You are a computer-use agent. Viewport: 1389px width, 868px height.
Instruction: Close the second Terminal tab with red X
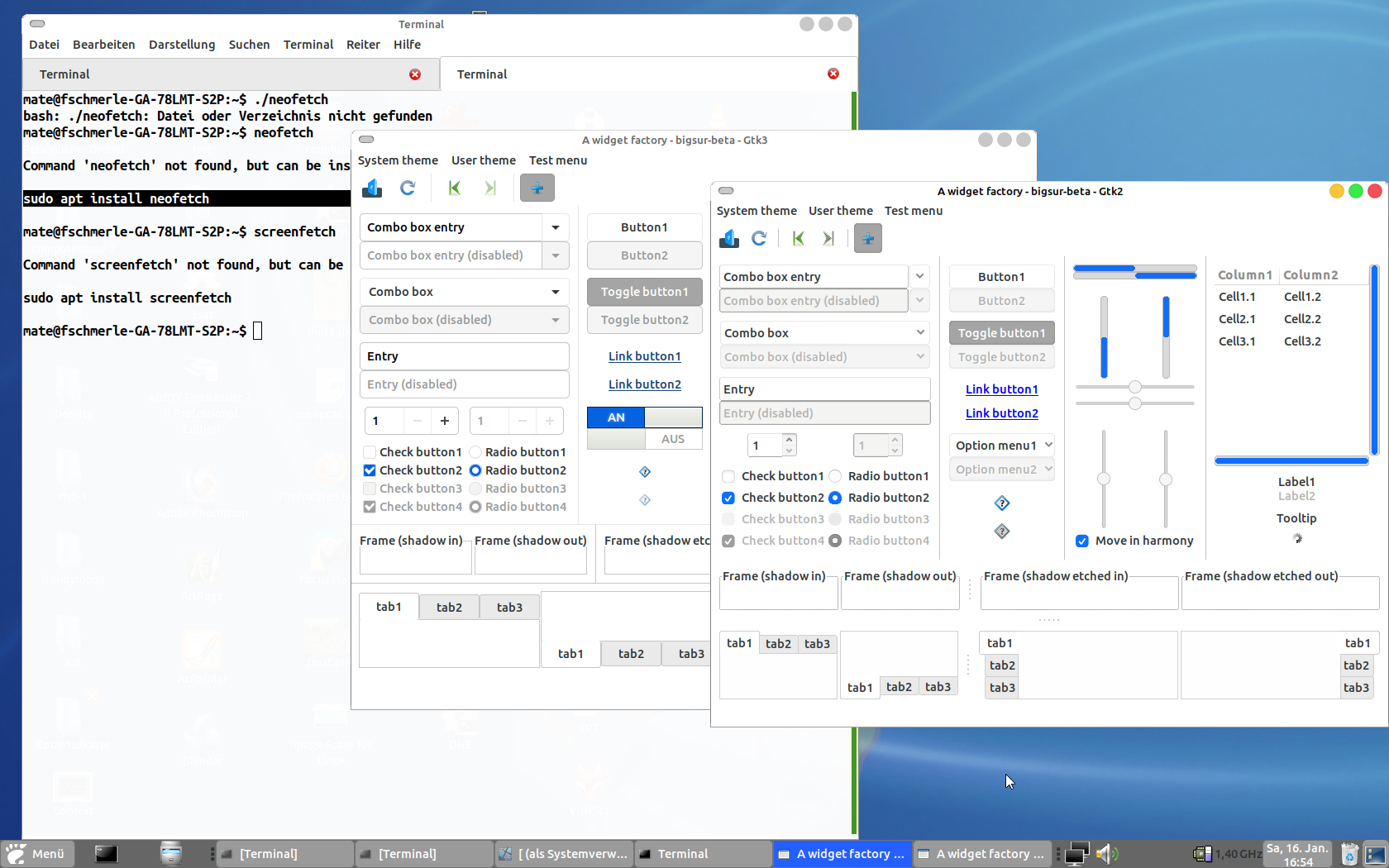(833, 74)
